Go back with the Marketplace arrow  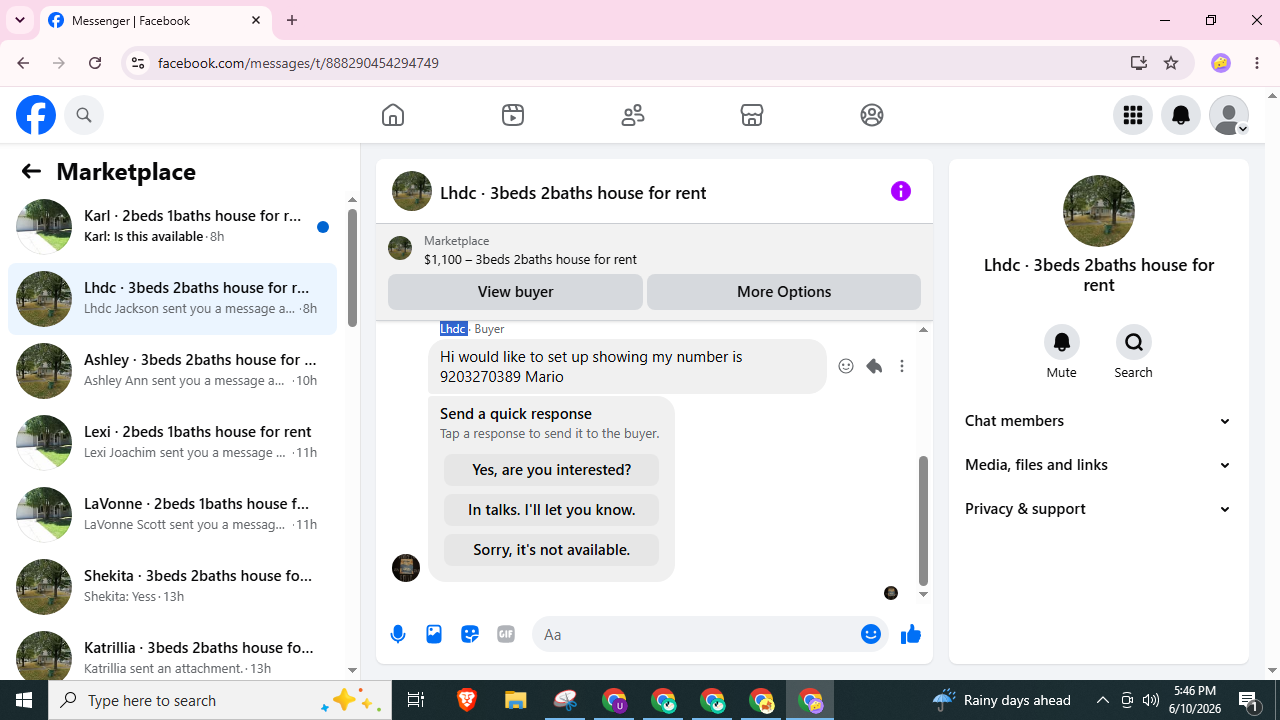pyautogui.click(x=31, y=171)
